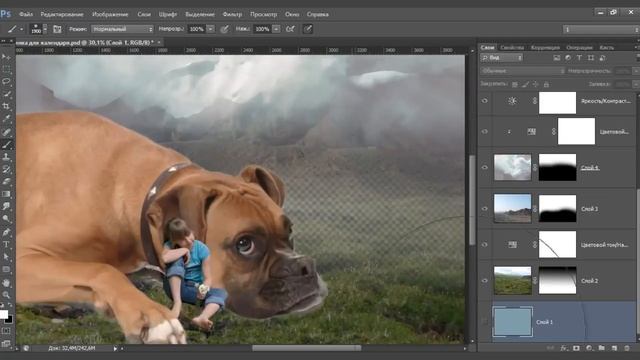Image resolution: width=640 pixels, height=360 pixels.
Task: Select the Path Selection tool
Action: coord(6,257)
